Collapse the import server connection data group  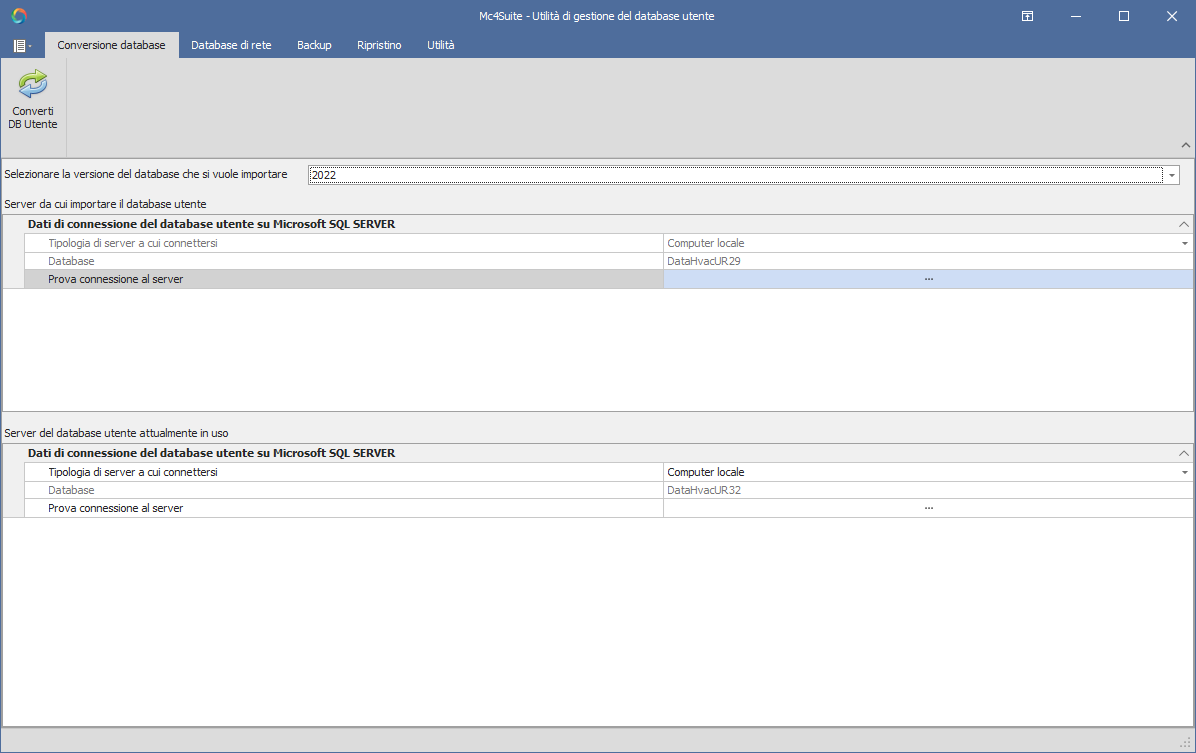(1184, 224)
